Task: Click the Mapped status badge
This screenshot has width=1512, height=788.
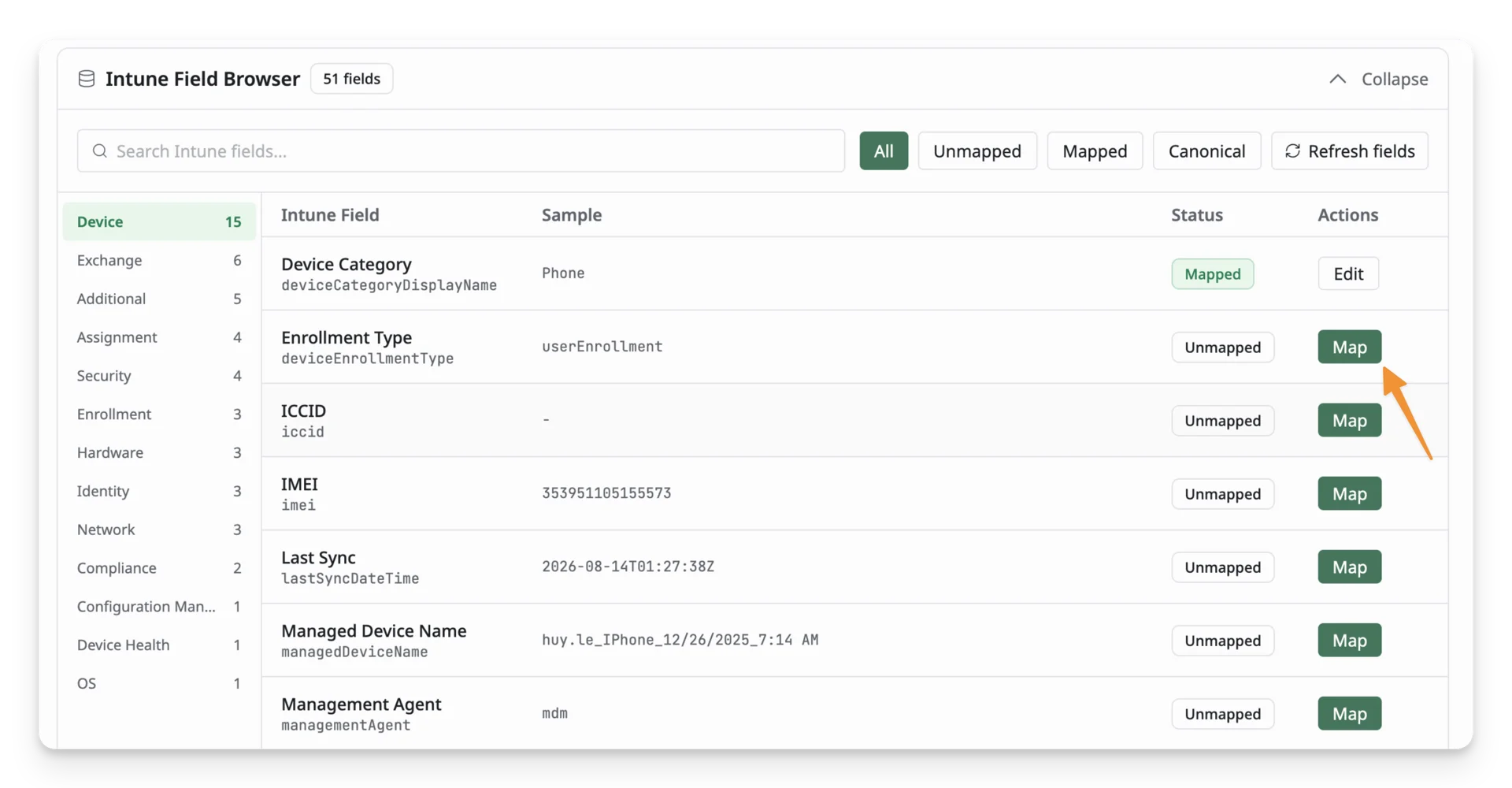Action: pos(1212,273)
